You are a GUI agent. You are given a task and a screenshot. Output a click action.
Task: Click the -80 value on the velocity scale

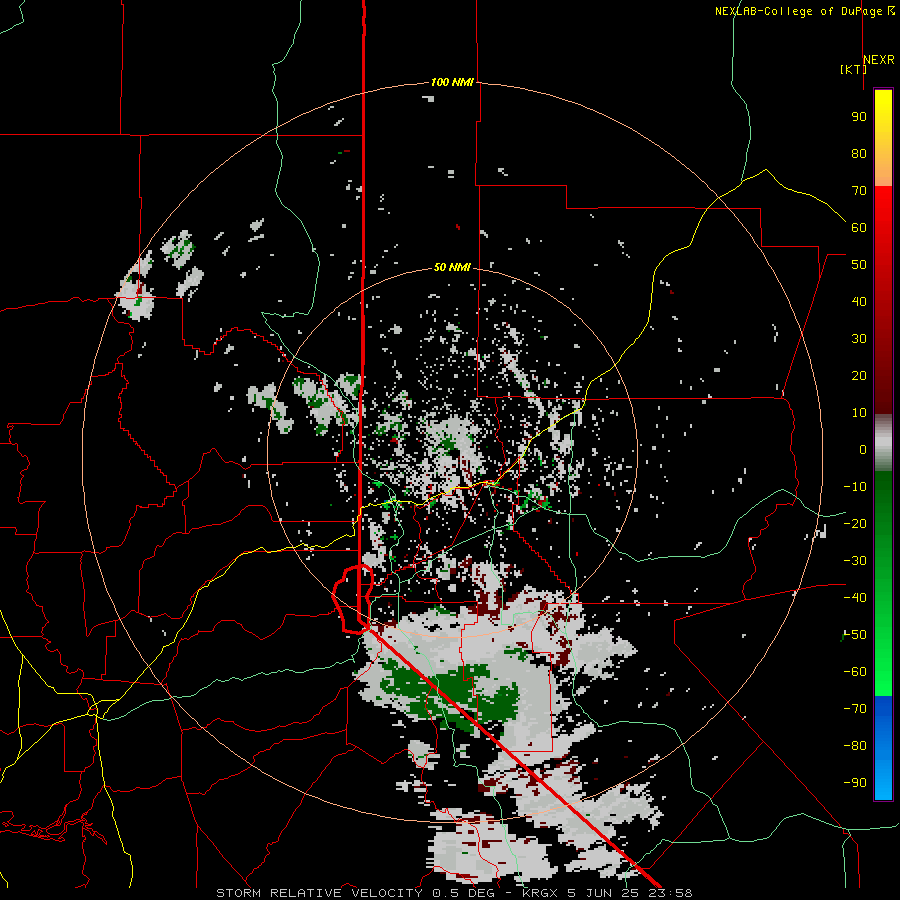tap(855, 746)
